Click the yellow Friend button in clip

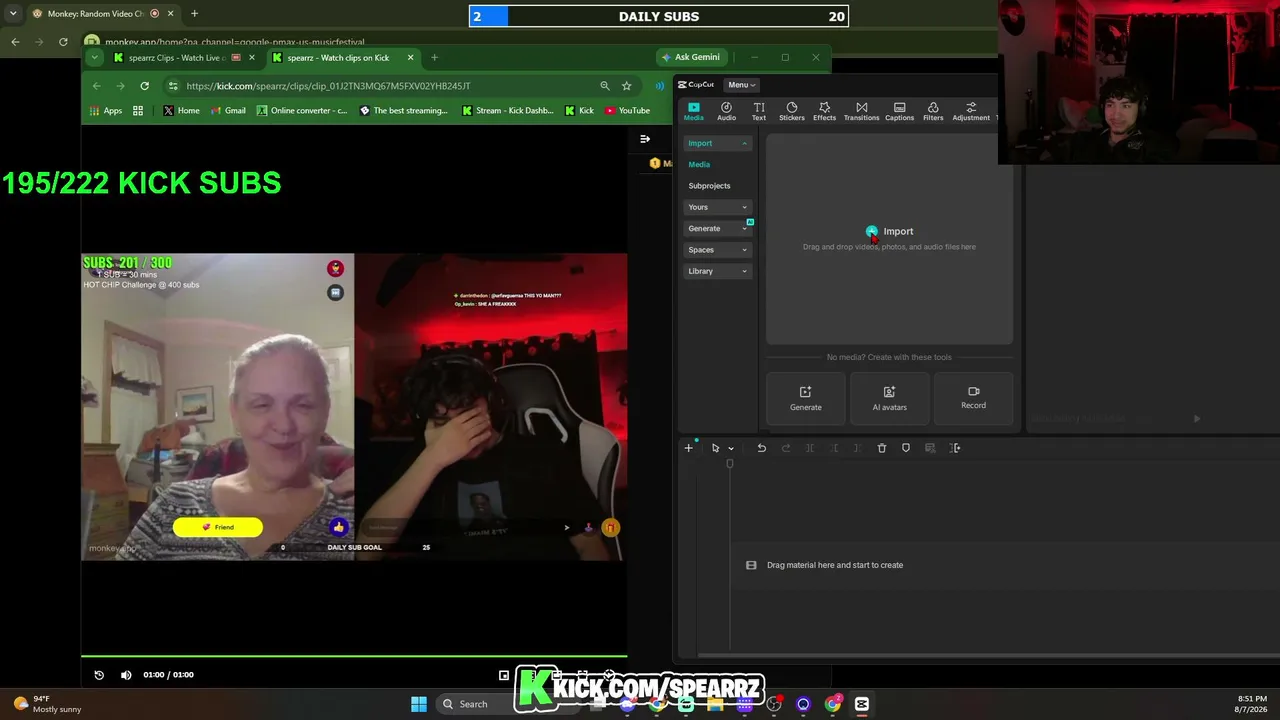pos(218,527)
